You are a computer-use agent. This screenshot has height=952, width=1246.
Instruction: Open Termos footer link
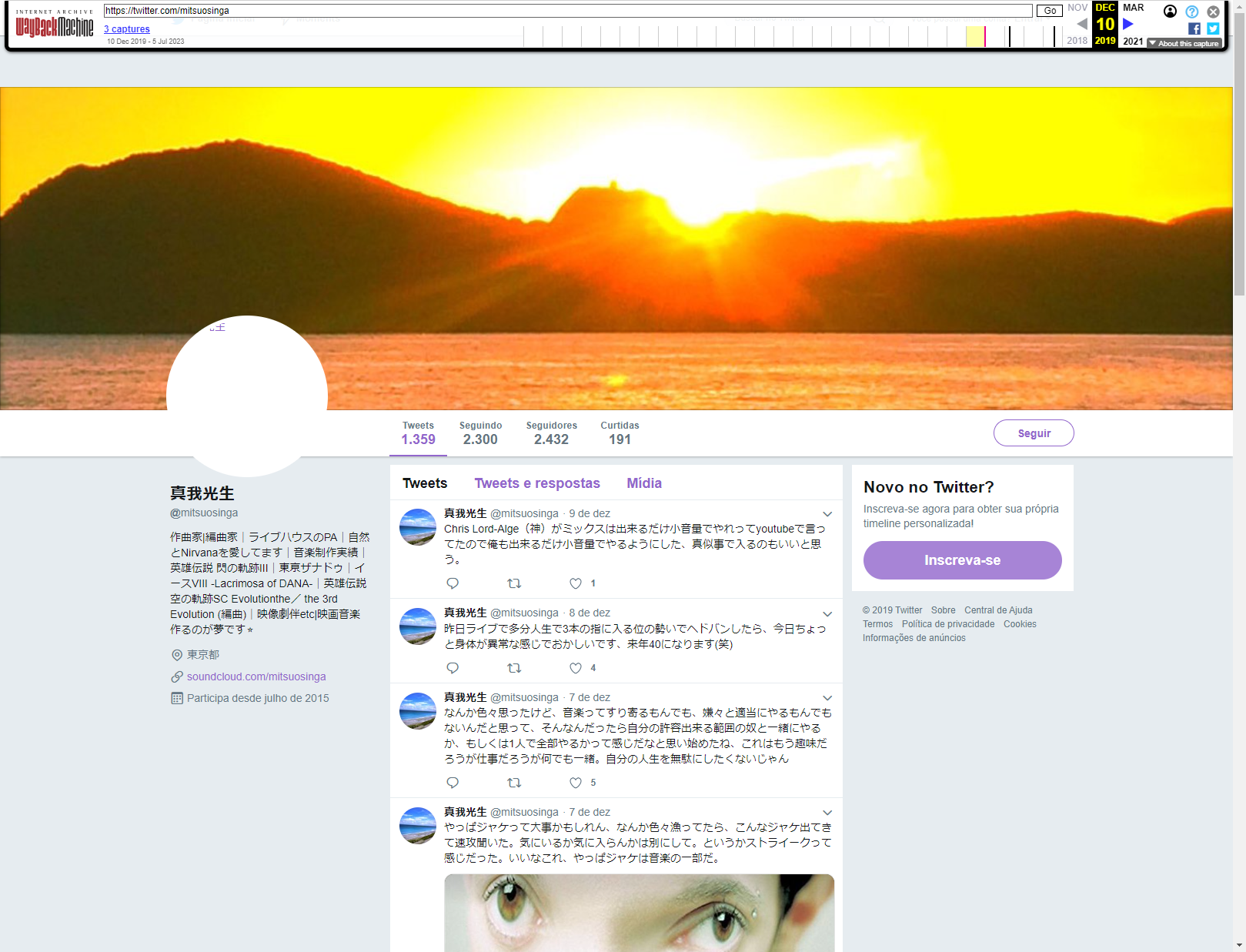click(877, 624)
